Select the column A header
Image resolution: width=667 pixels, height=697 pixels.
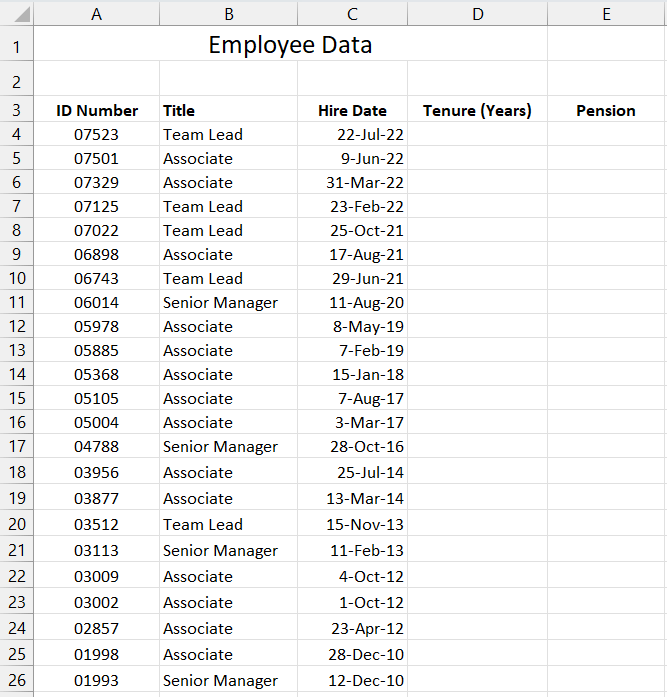(96, 14)
